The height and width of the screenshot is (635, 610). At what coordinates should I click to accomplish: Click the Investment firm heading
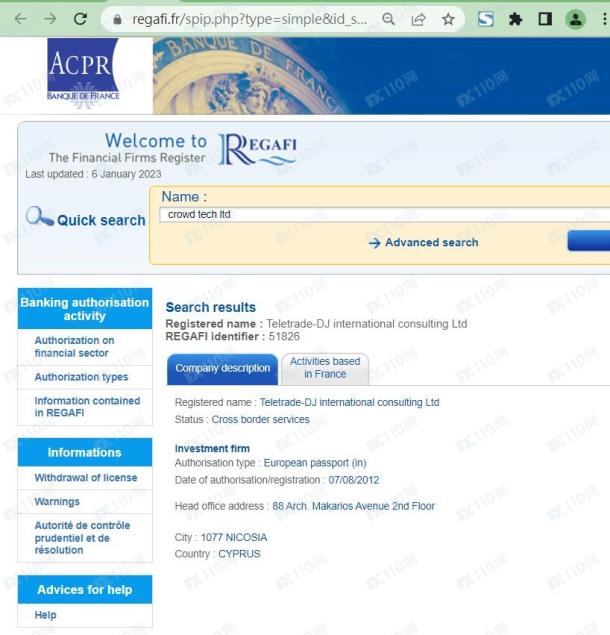[212, 449]
